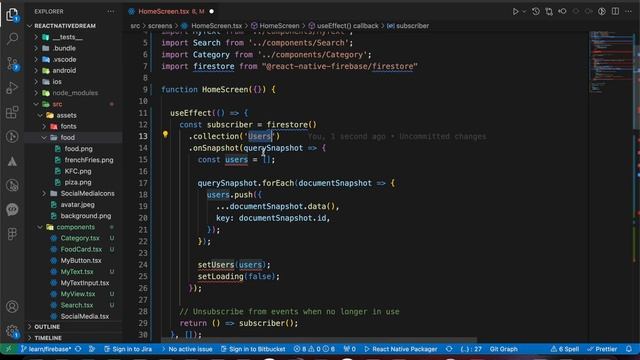Click the editor minimap
Screen dimensions: 640x360
(611, 61)
